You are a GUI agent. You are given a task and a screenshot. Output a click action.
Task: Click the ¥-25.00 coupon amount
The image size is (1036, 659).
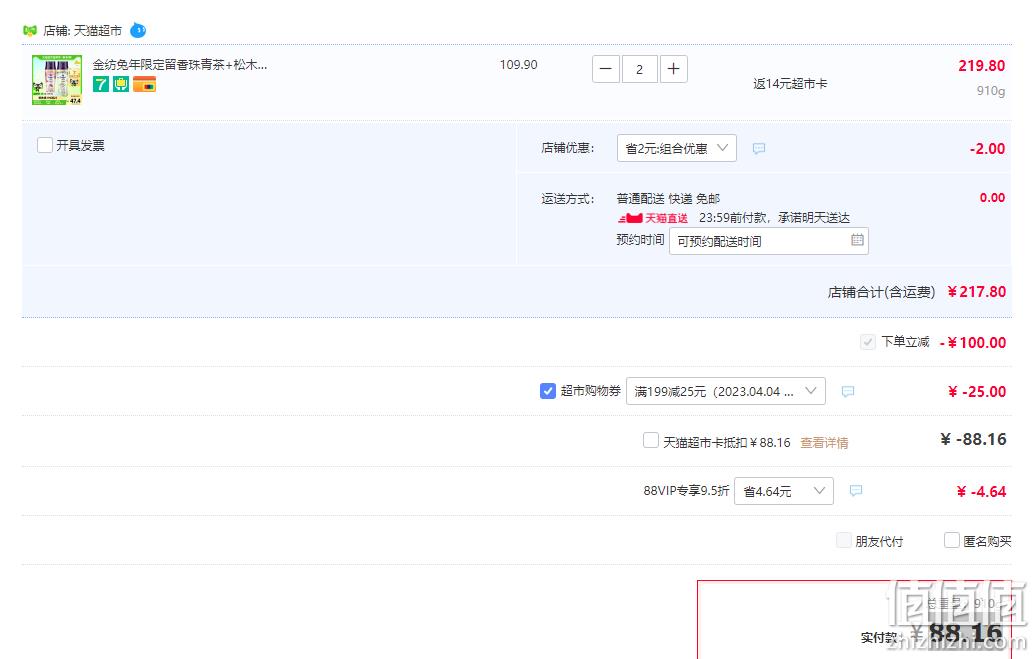[977, 391]
